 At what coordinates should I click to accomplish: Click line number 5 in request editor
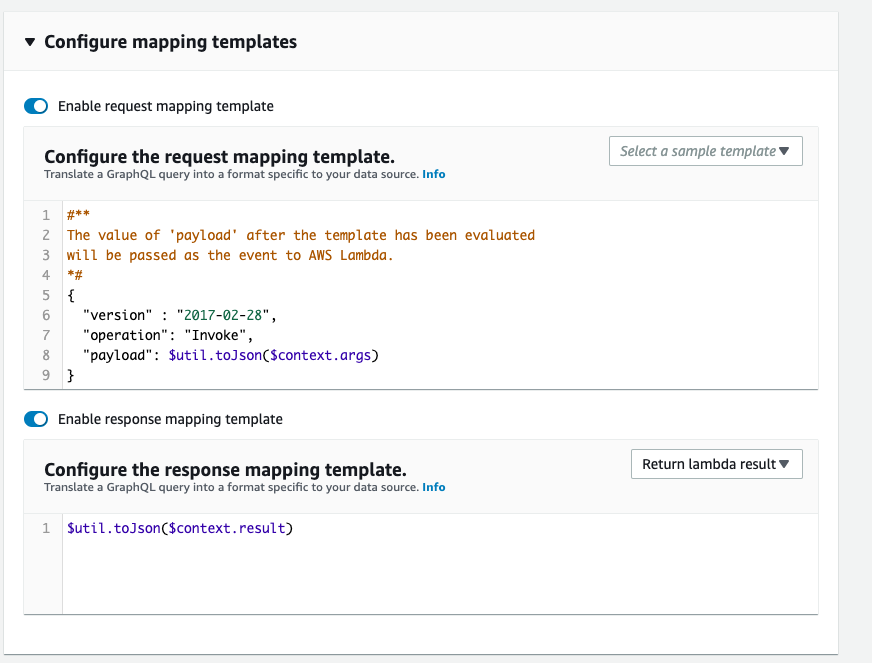45,295
